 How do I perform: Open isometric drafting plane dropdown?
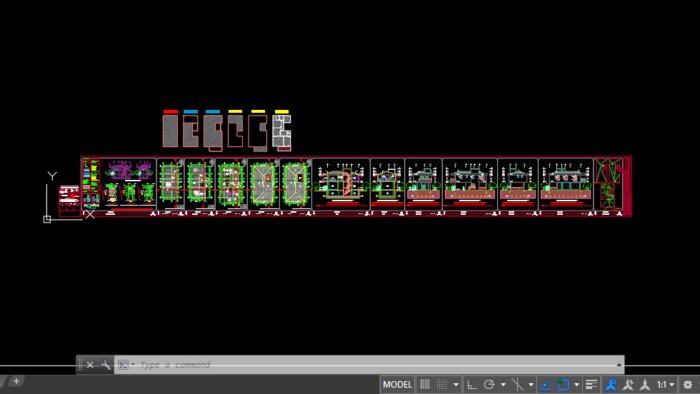pyautogui.click(x=531, y=385)
